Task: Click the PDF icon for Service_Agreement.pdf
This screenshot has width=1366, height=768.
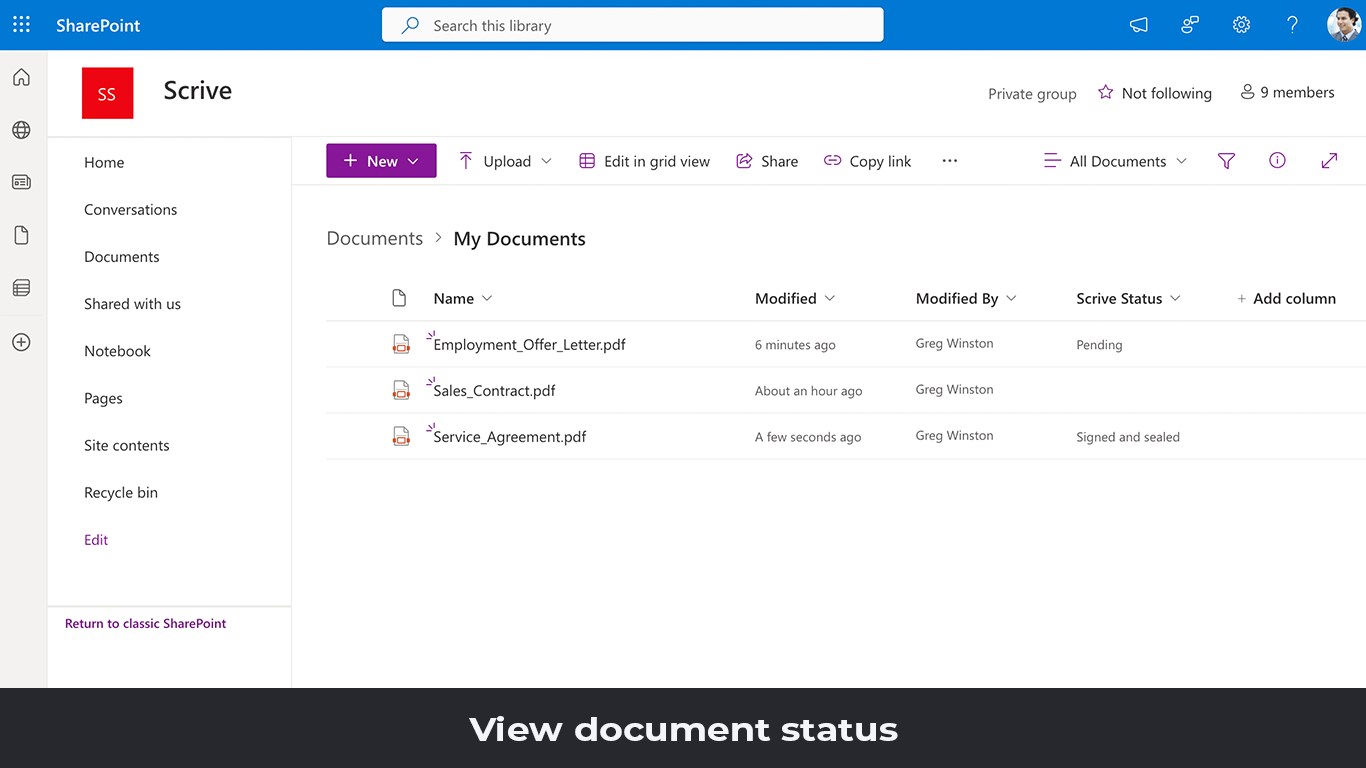Action: 401,436
